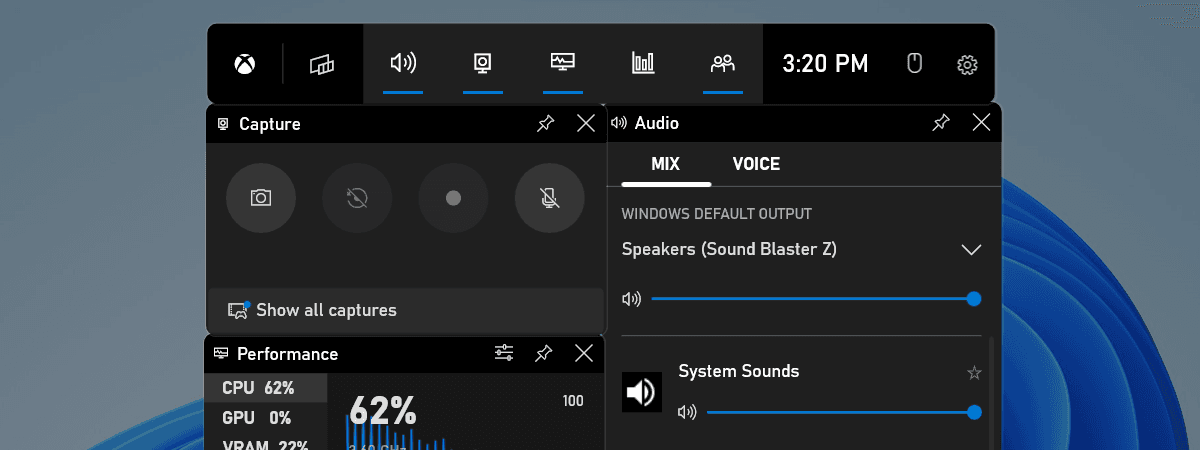The width and height of the screenshot is (1200, 450).
Task: Open Performance widget options sliders icon
Action: [x=504, y=353]
